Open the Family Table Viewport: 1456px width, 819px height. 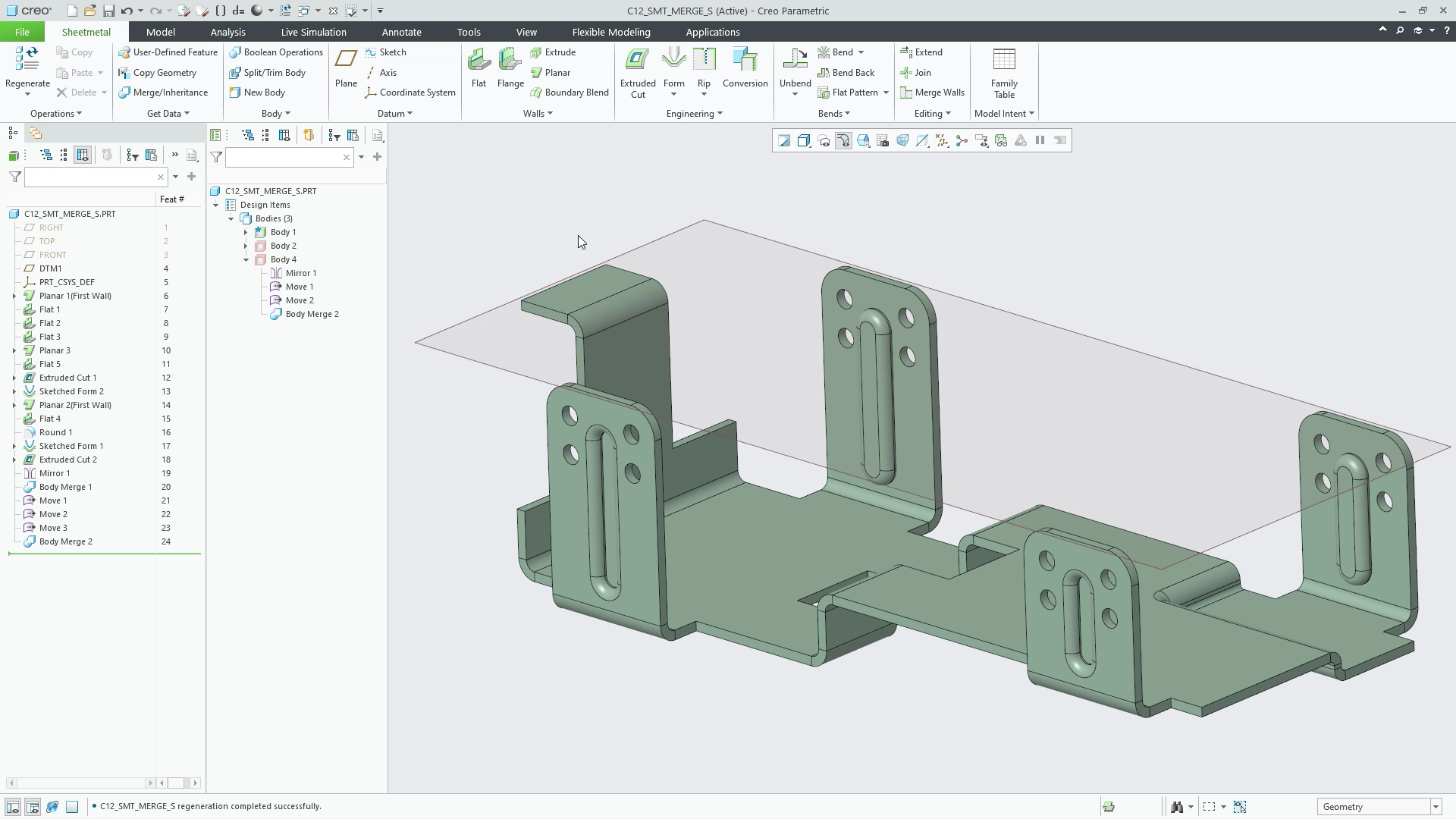pyautogui.click(x=1004, y=73)
